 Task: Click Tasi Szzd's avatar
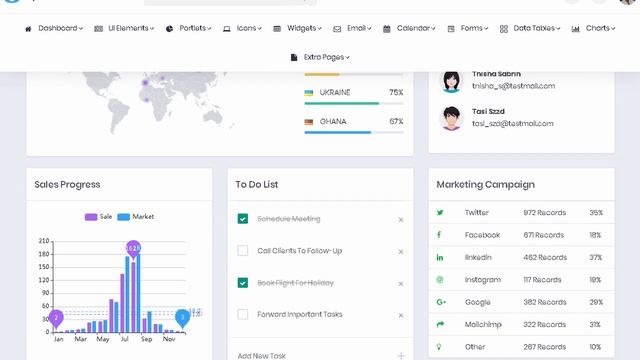pyautogui.click(x=451, y=118)
